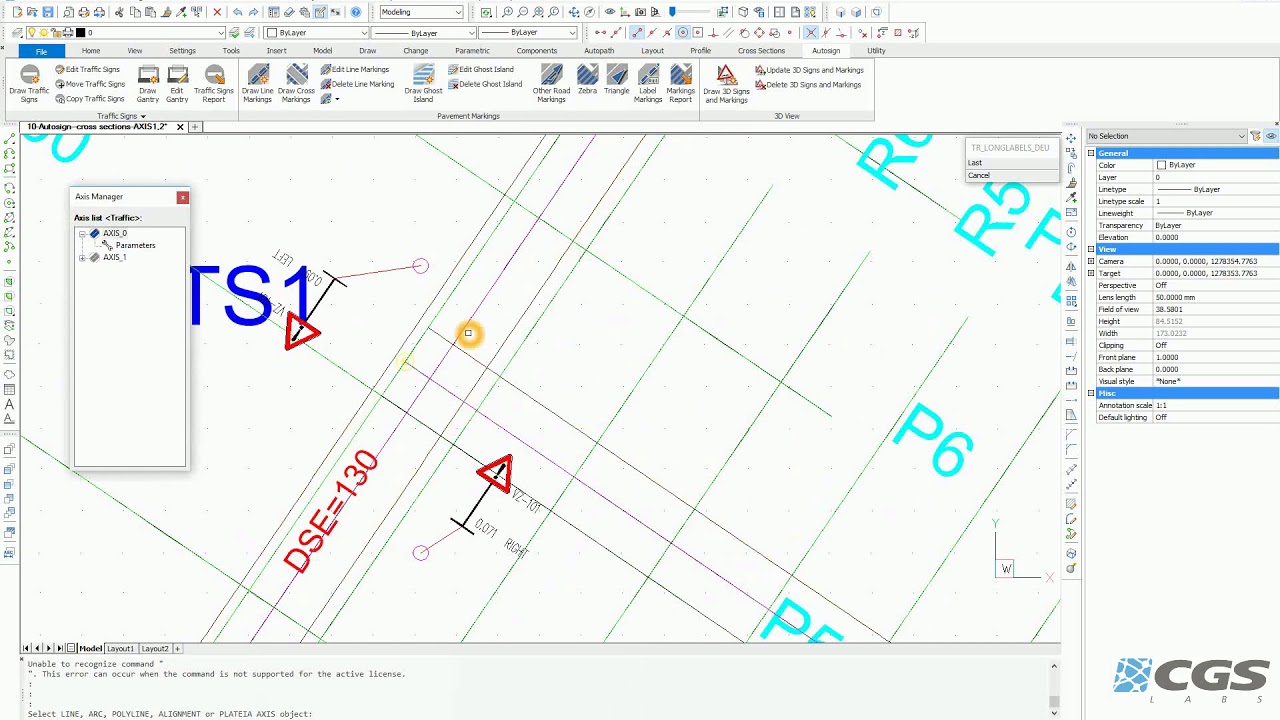The image size is (1280, 720).
Task: Select the Triangle marking tool
Action: coord(617,80)
